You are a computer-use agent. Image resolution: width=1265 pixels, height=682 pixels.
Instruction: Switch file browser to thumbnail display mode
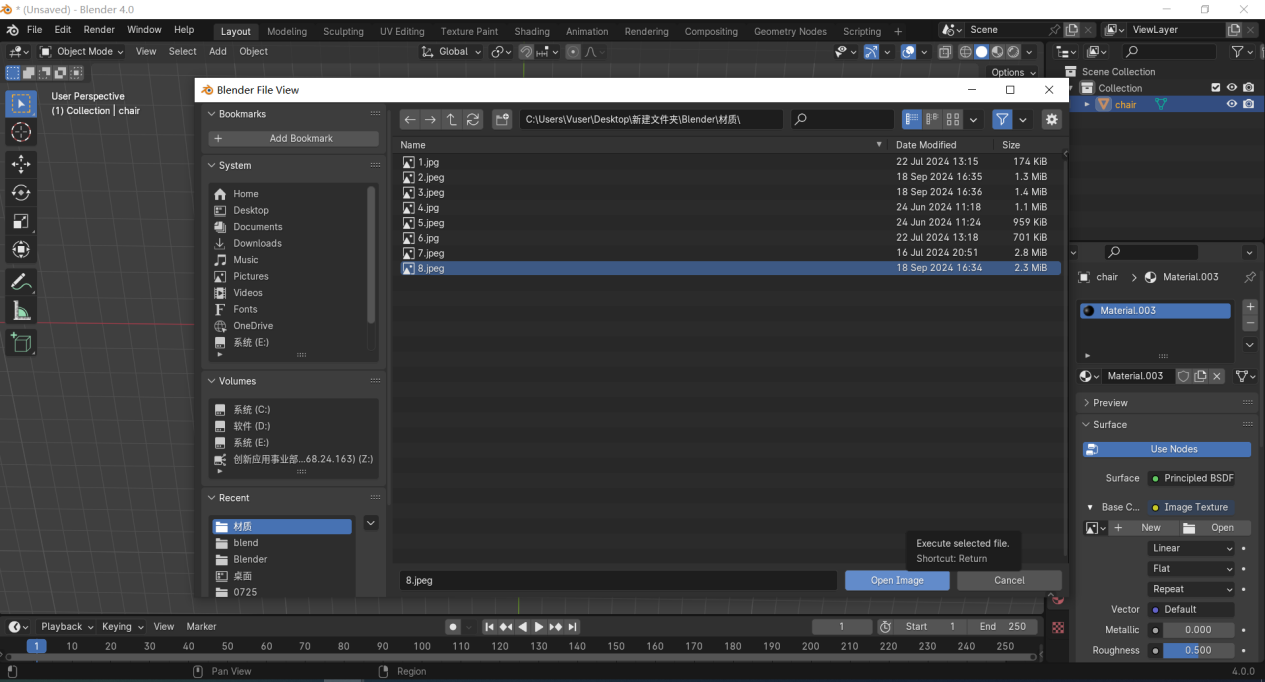pos(952,119)
